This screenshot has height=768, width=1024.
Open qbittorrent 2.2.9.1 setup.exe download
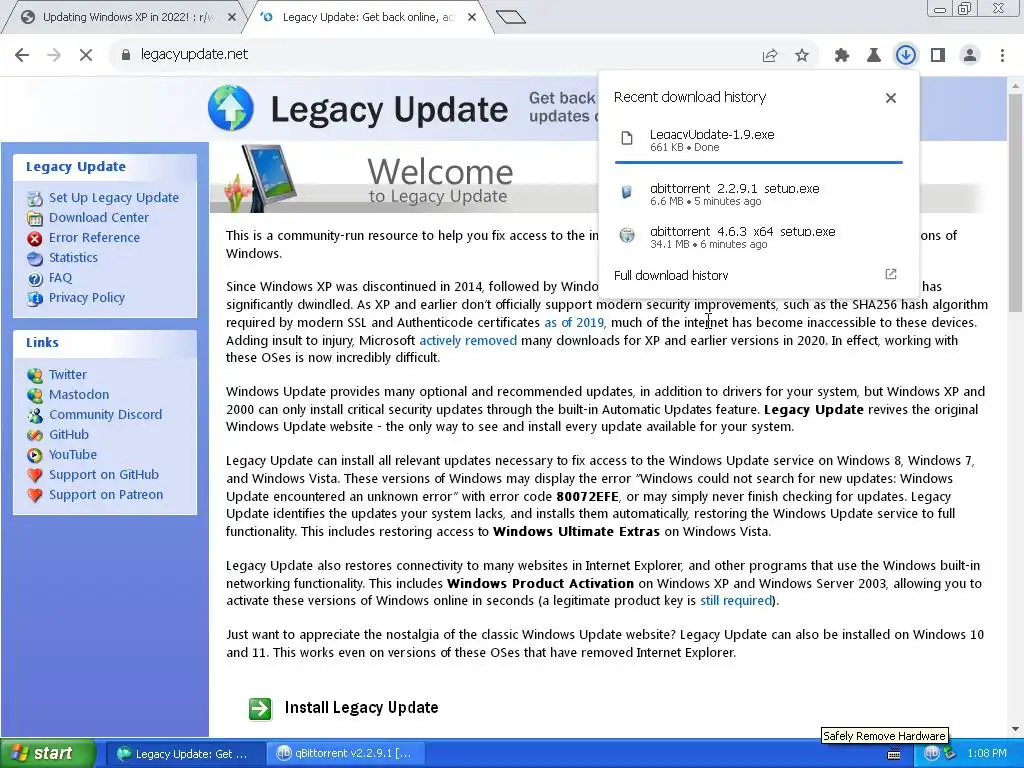point(758,194)
